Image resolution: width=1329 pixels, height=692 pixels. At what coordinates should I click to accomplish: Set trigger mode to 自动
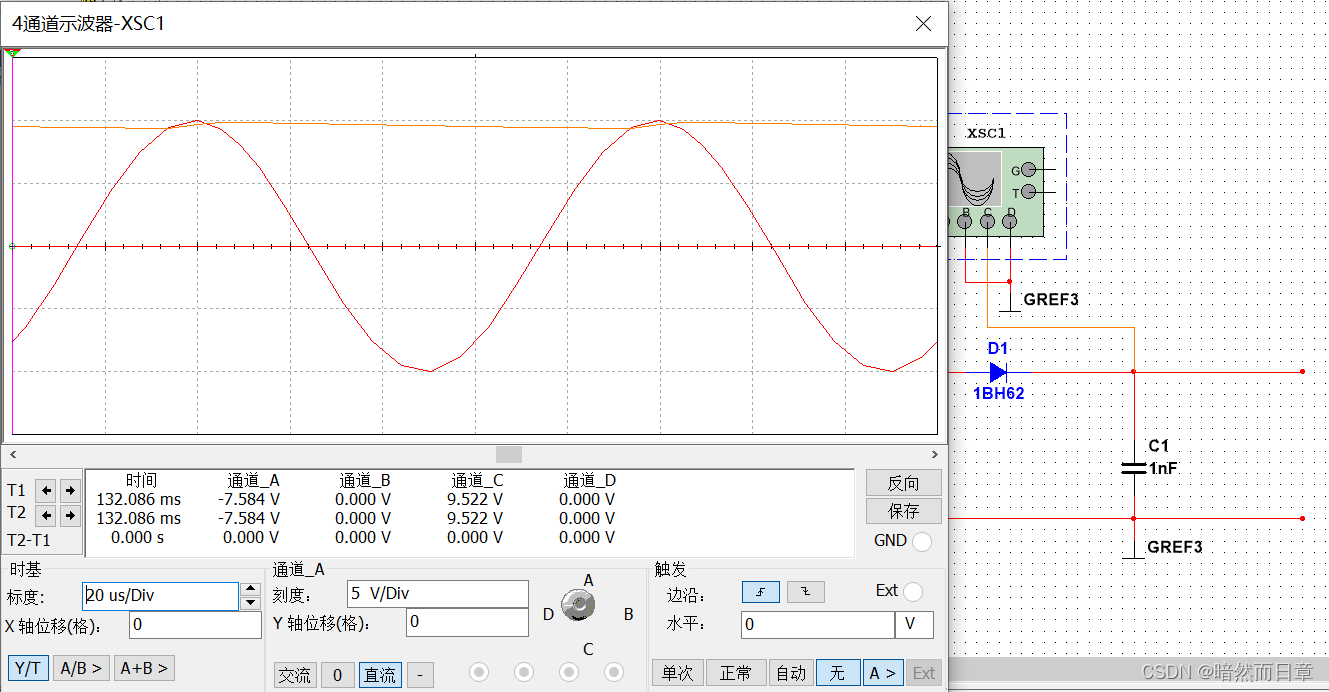tap(791, 673)
